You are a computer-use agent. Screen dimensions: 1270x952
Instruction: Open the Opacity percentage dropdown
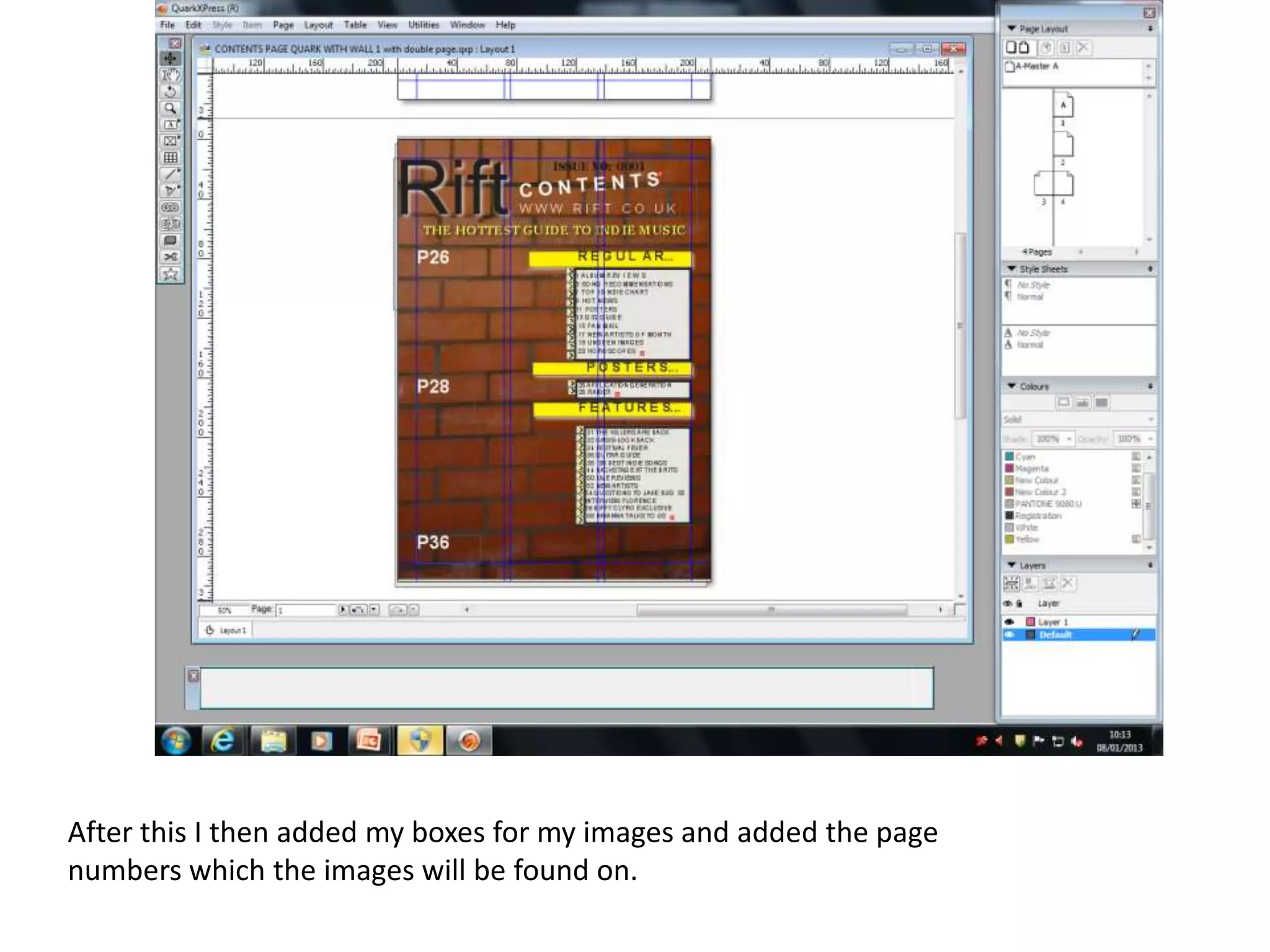click(1150, 439)
